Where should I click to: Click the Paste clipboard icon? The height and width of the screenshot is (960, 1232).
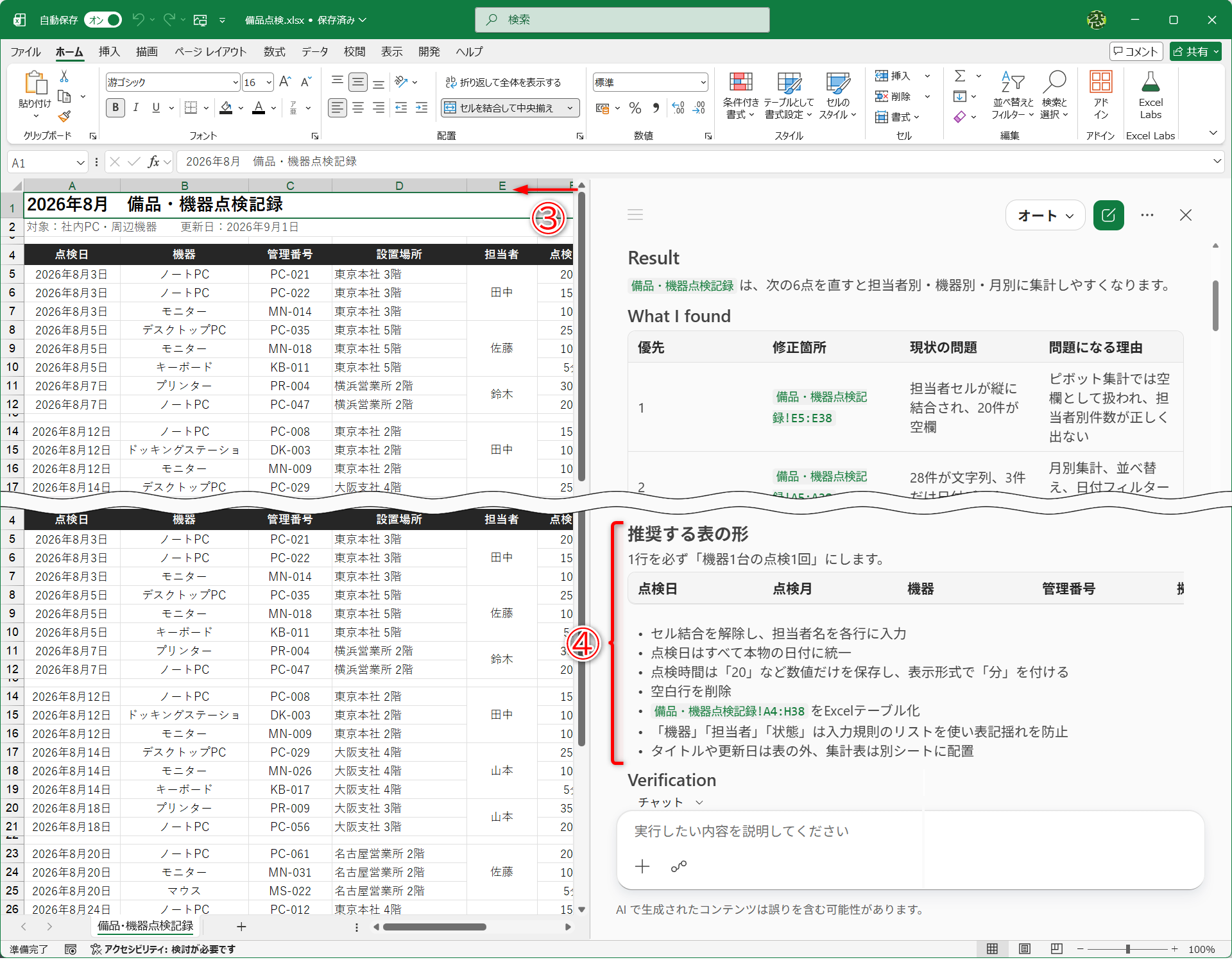tap(35, 83)
